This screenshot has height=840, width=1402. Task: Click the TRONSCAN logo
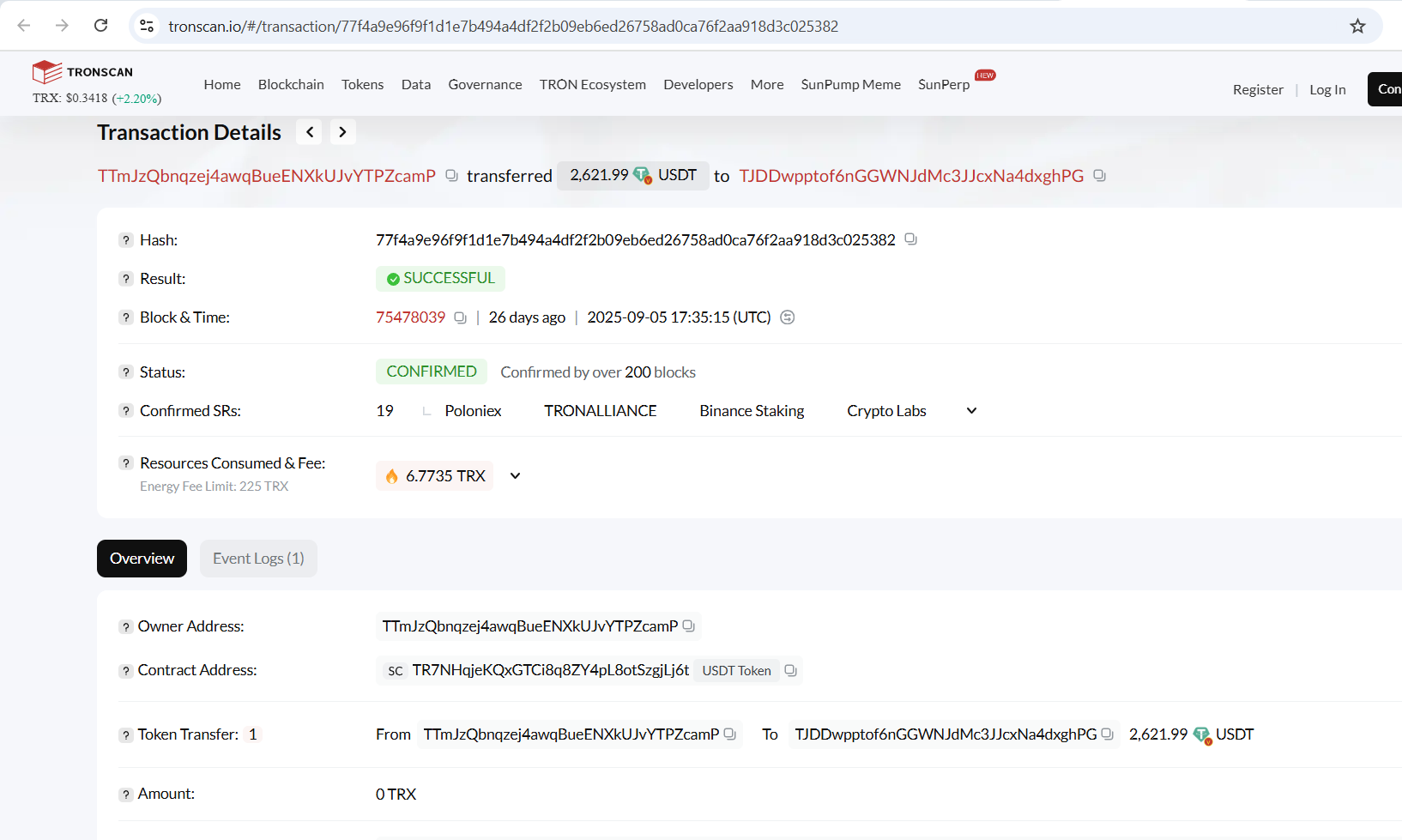tap(82, 72)
